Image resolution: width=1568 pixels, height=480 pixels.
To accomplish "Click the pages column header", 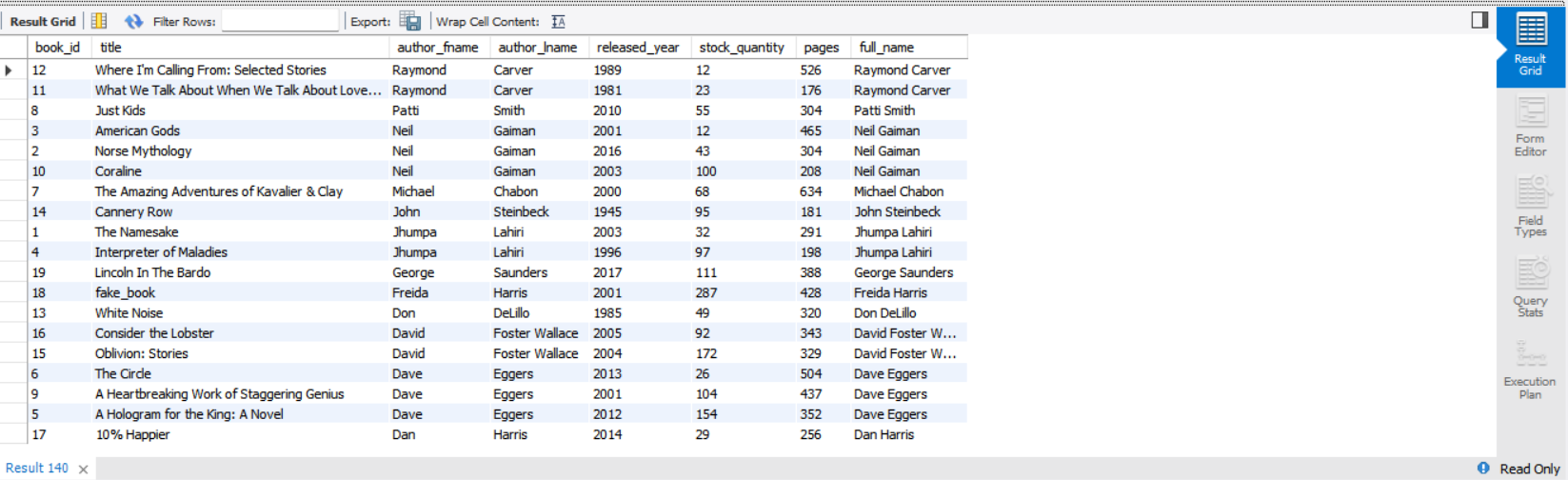I will click(x=822, y=47).
